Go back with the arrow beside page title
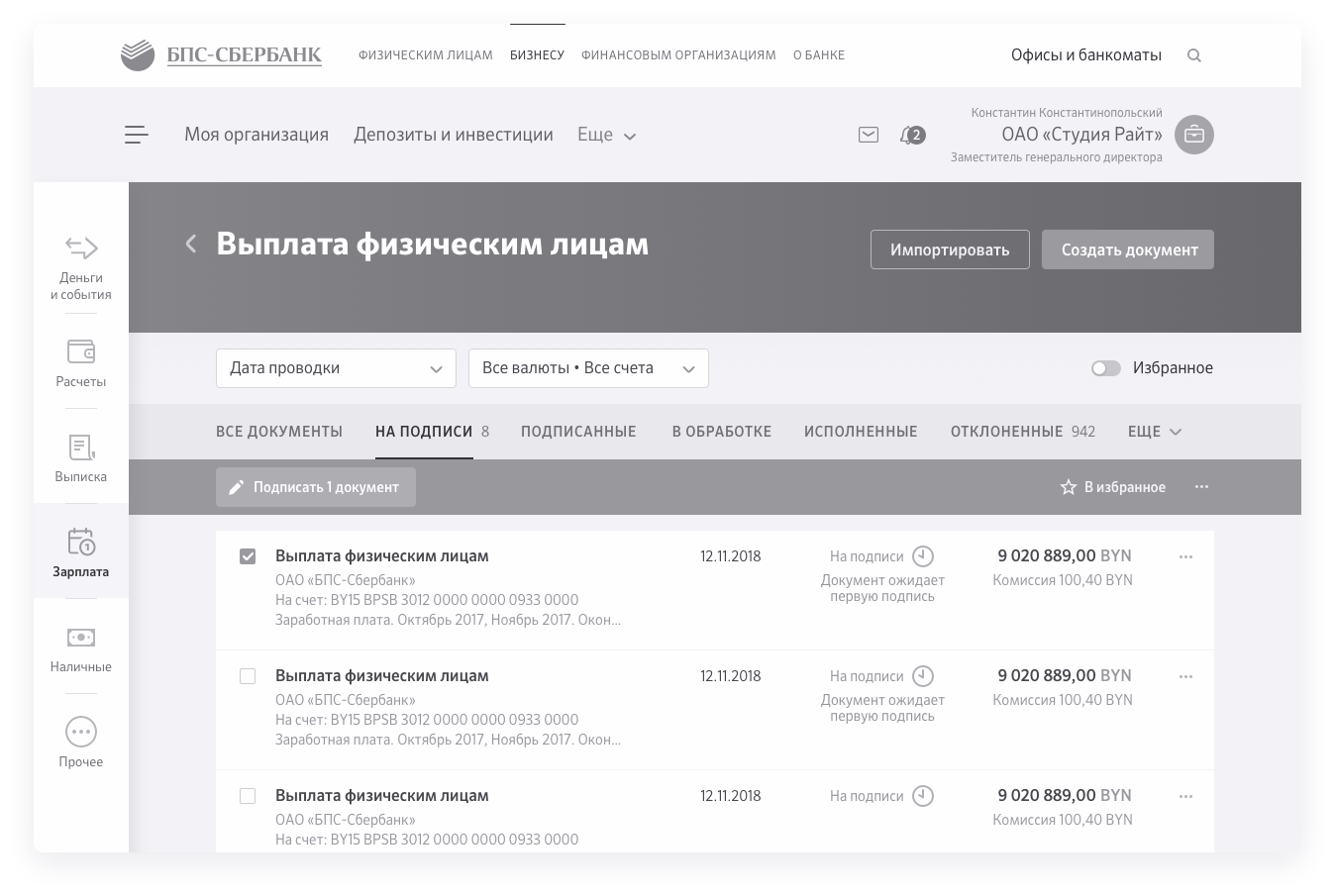Image resolution: width=1335 pixels, height=896 pixels. pyautogui.click(x=191, y=244)
